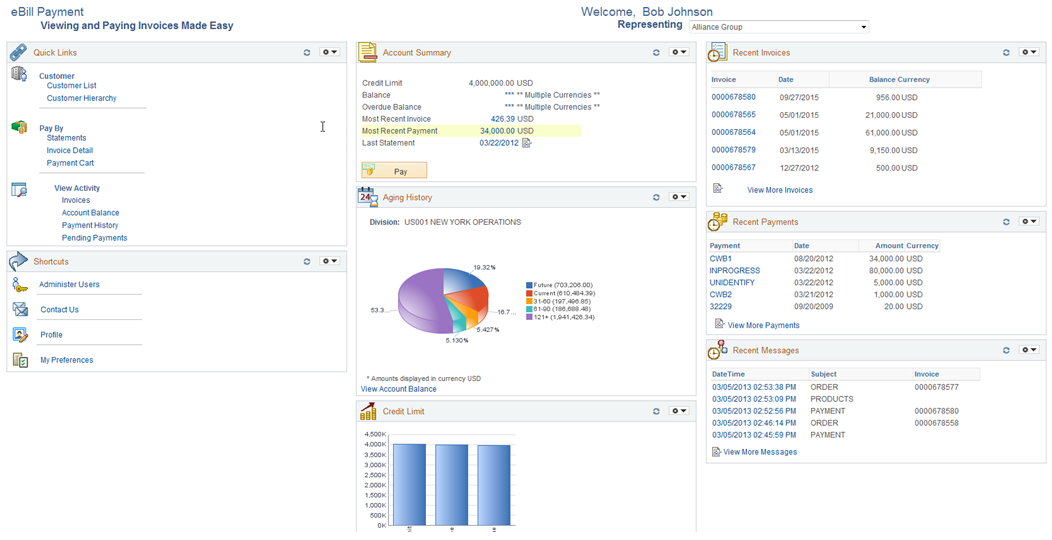Viewport: 1052px width, 540px height.
Task: Open payment INPROGRESS
Action: (x=735, y=270)
